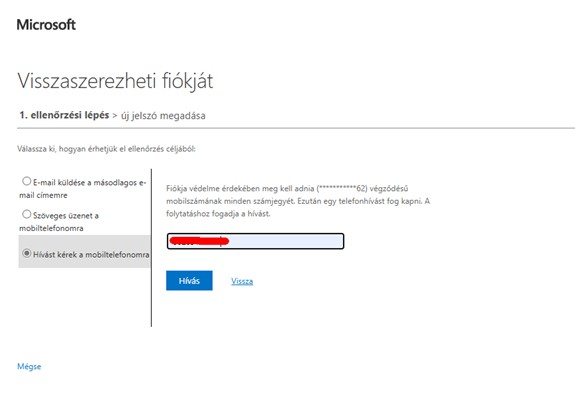Click the arrow separator between steps

pos(115,116)
